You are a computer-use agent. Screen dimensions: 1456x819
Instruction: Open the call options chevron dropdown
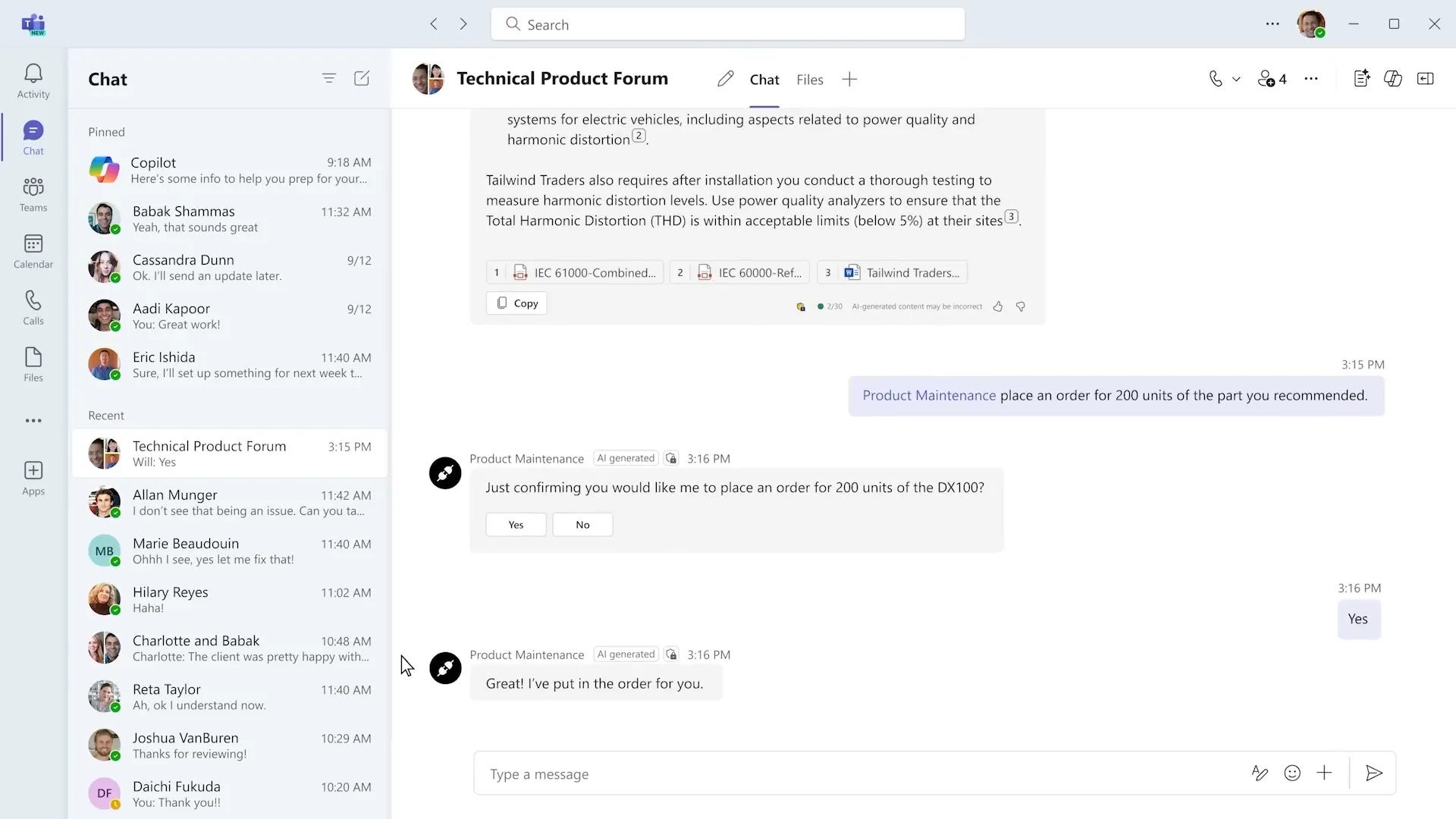click(x=1237, y=78)
